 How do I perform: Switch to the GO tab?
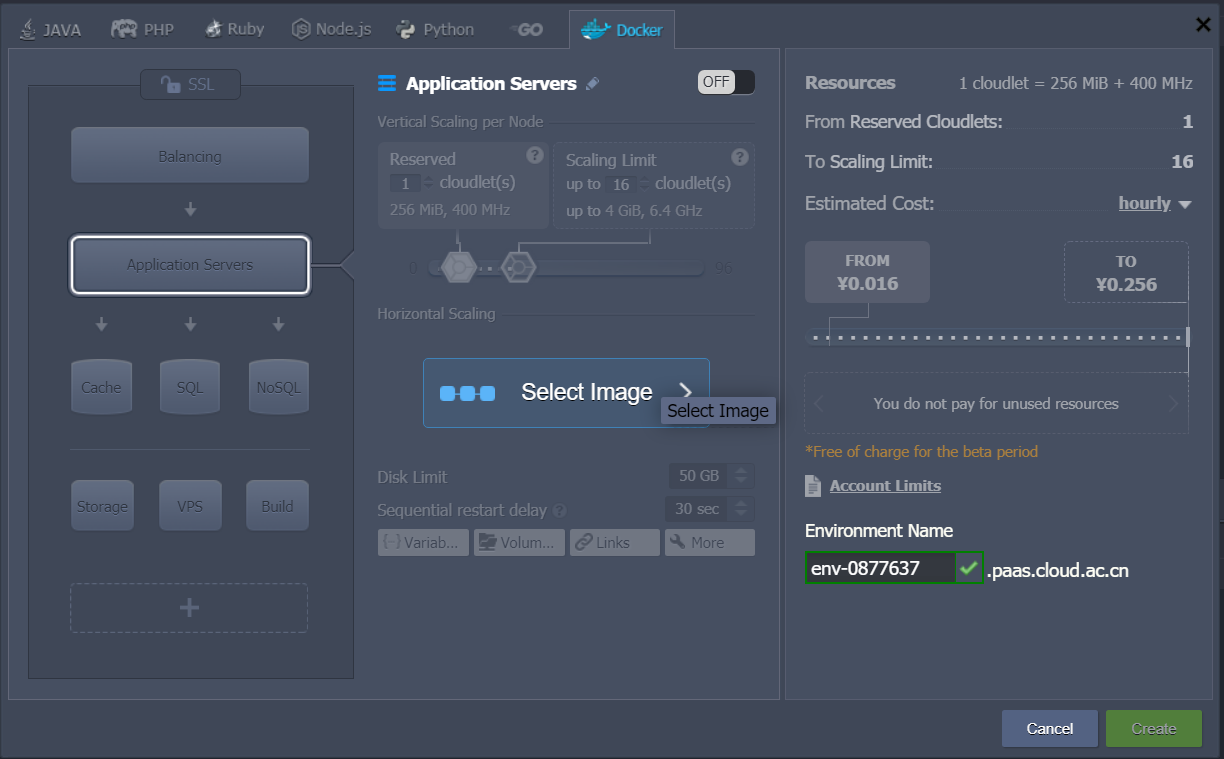click(x=526, y=29)
